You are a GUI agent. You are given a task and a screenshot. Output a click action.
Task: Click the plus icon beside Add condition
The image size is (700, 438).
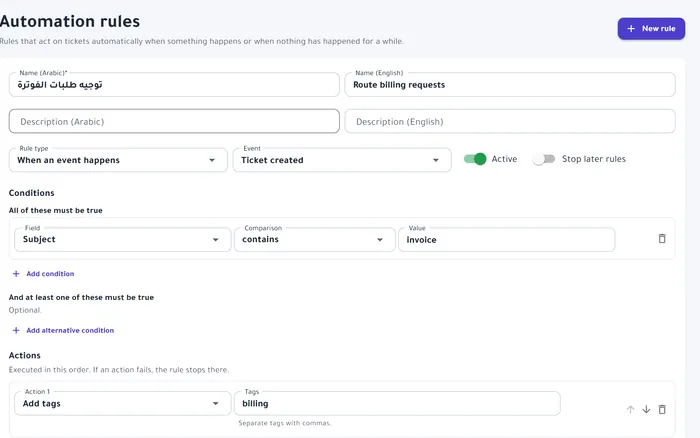pos(16,274)
